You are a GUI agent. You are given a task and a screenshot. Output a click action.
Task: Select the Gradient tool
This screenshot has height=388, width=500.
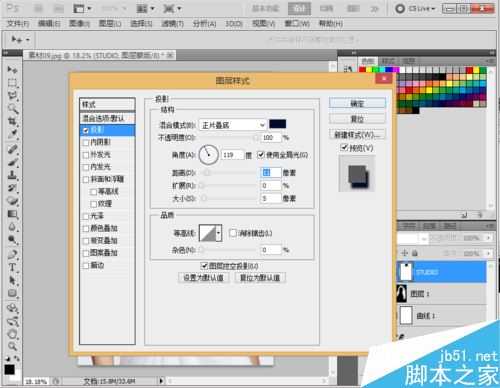tap(12, 214)
